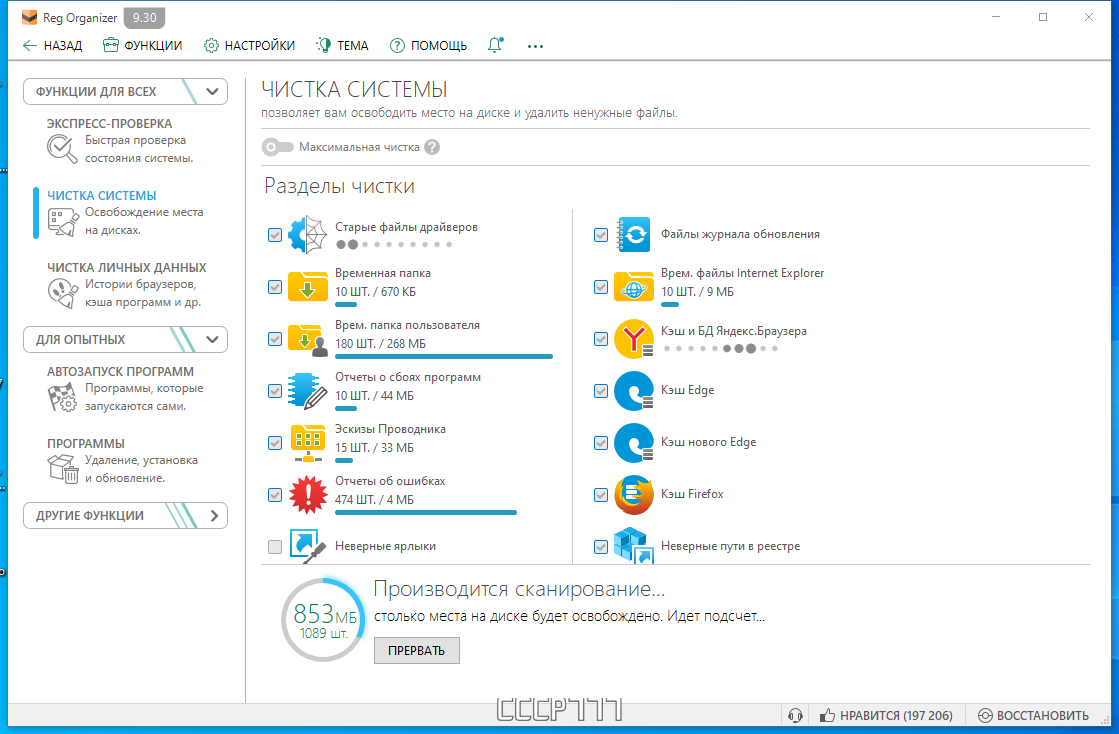Click the notification bell icon
The height and width of the screenshot is (734, 1119).
pyautogui.click(x=495, y=46)
